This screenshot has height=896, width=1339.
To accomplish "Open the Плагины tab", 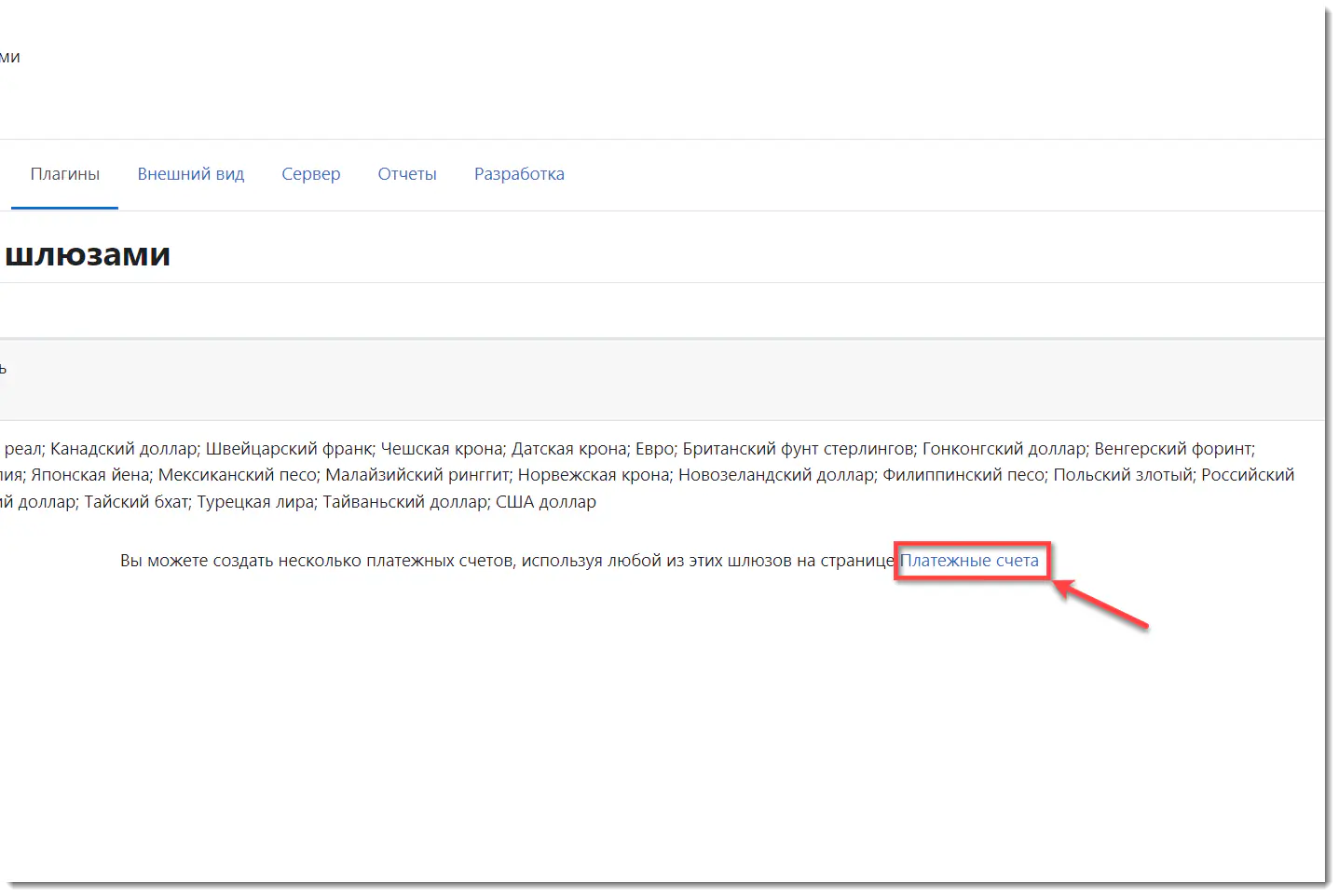I will pyautogui.click(x=64, y=174).
